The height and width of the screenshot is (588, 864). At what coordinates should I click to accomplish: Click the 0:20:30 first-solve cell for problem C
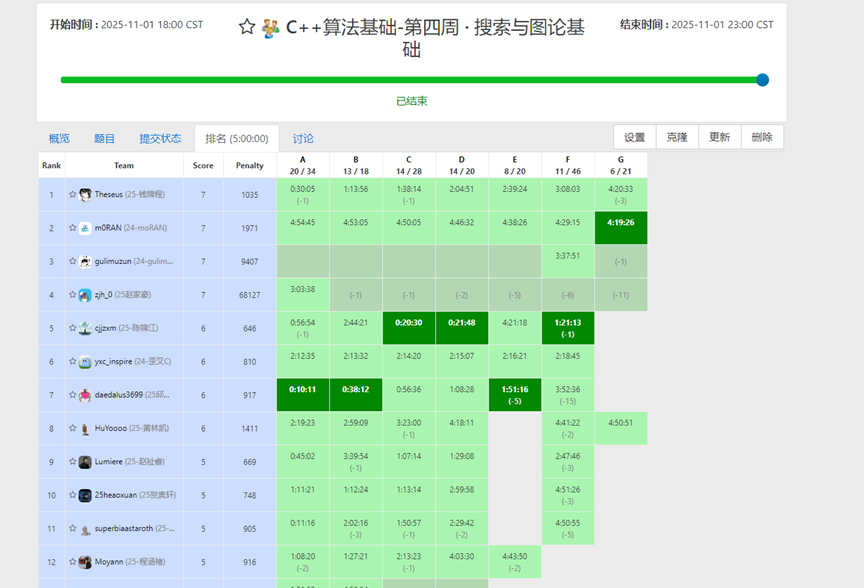pos(408,328)
